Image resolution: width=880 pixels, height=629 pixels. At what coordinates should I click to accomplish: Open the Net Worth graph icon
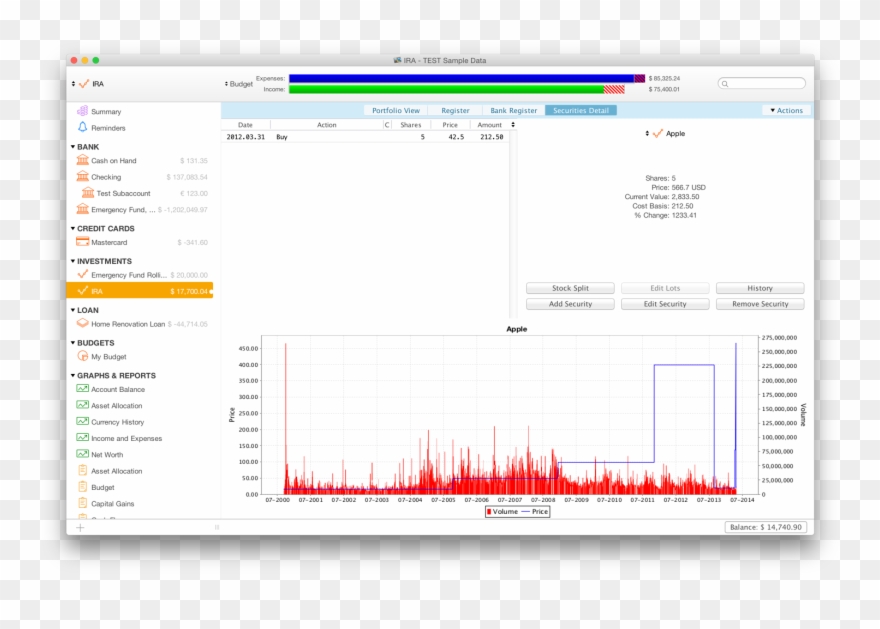click(83, 454)
